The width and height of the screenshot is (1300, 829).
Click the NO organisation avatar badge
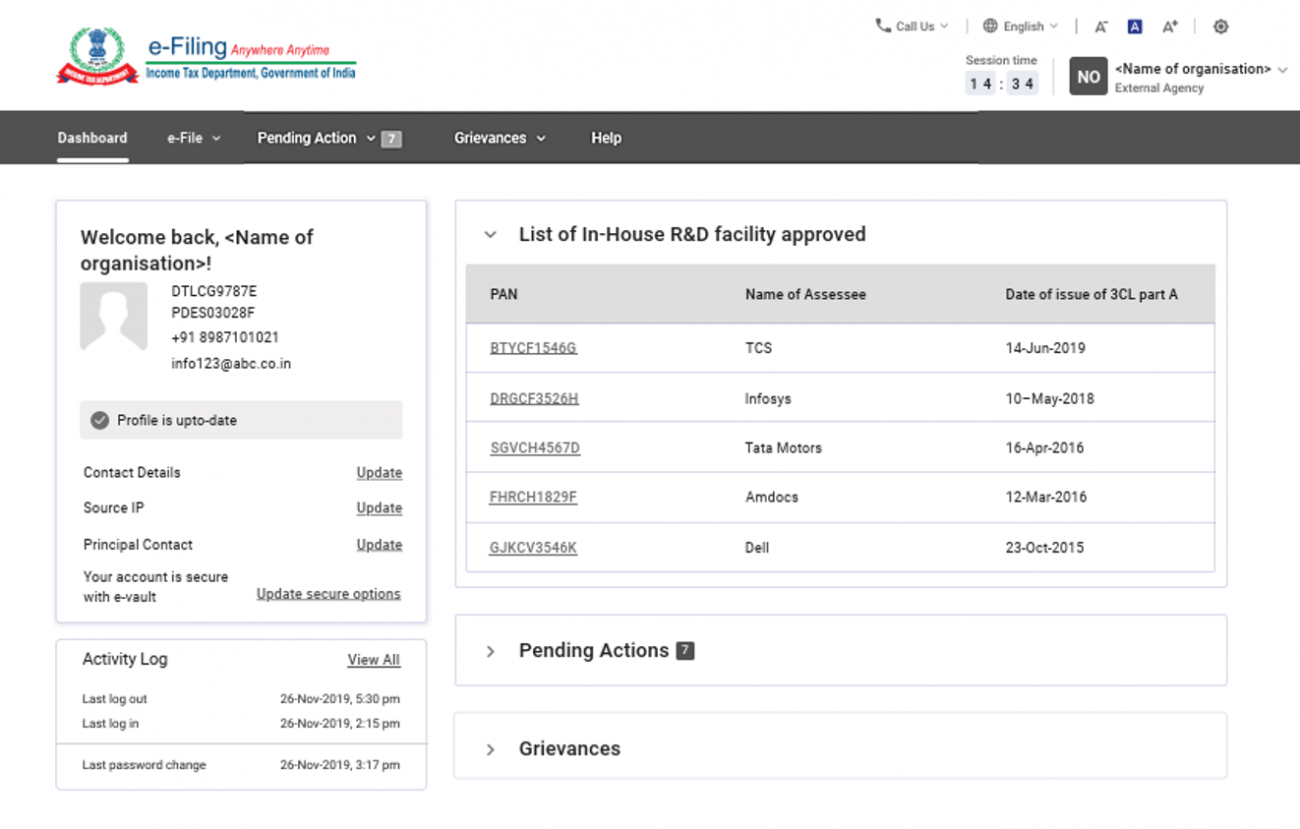coord(1088,76)
